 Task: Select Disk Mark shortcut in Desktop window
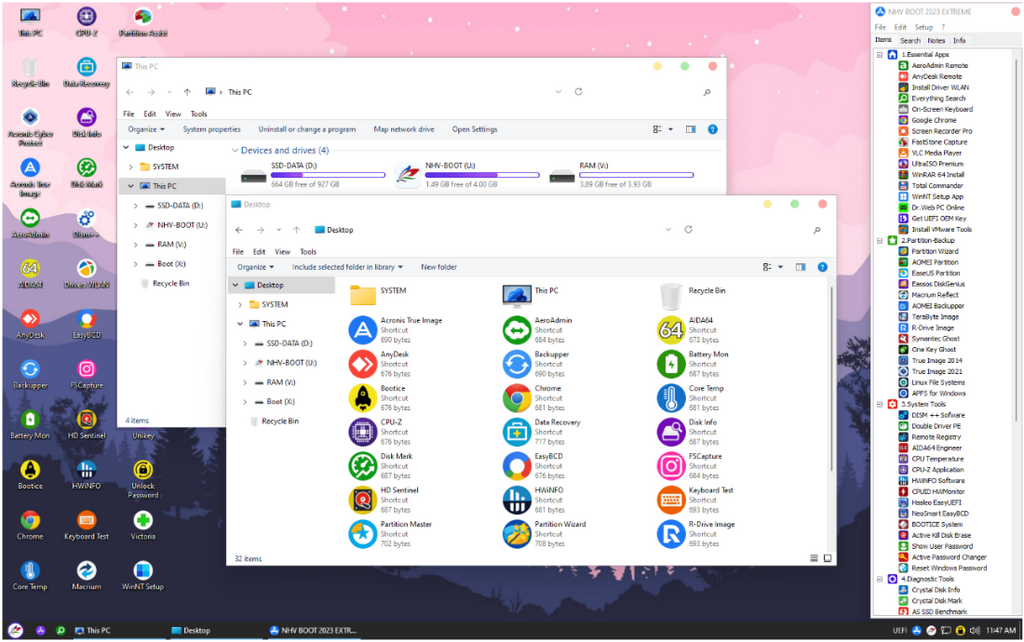click(x=381, y=466)
